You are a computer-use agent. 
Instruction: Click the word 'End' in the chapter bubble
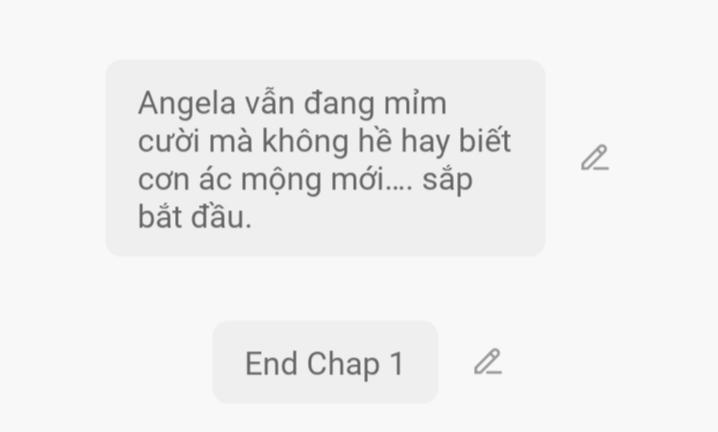click(x=271, y=364)
